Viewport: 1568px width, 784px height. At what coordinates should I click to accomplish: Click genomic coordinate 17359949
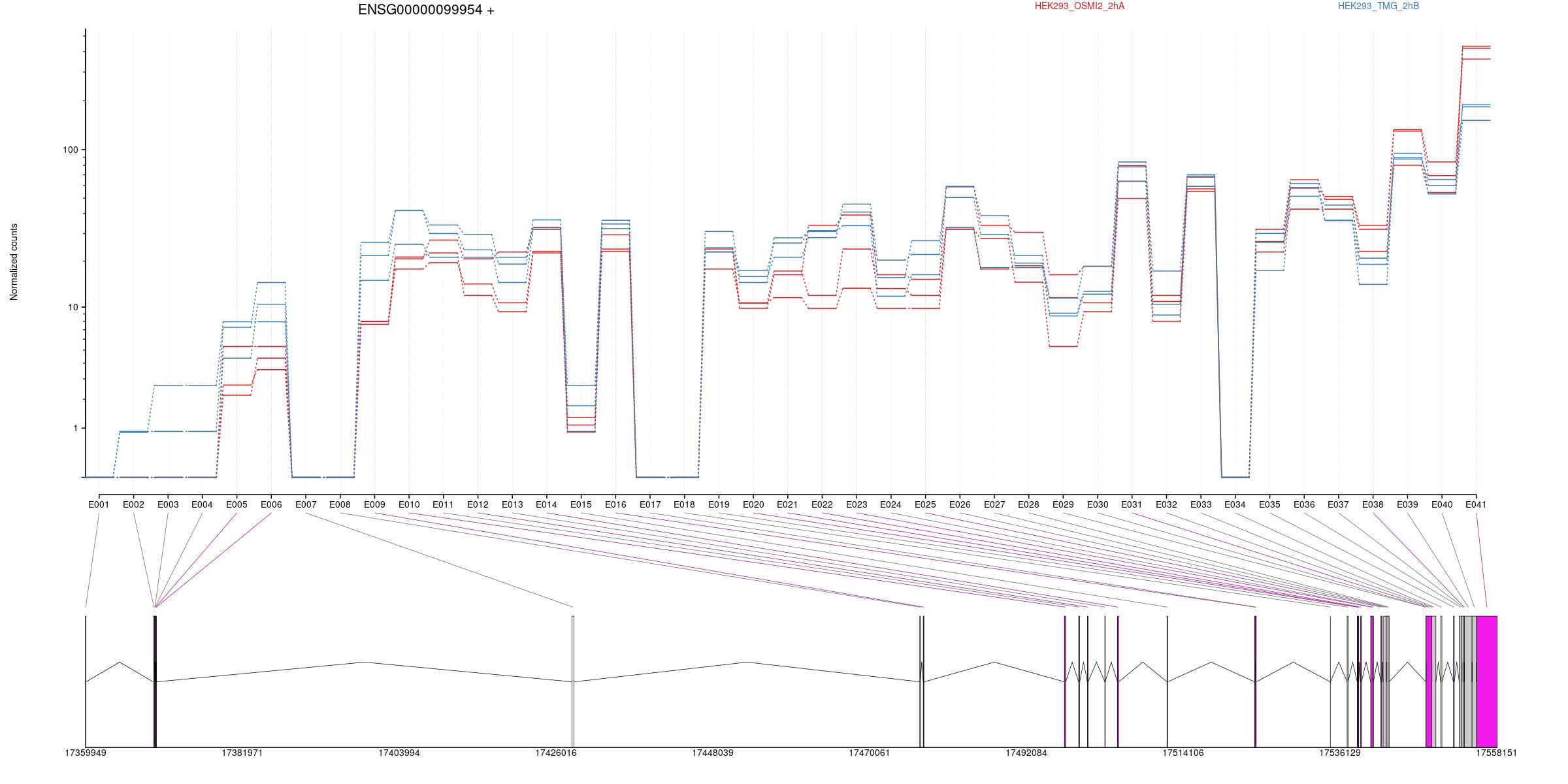(x=86, y=753)
